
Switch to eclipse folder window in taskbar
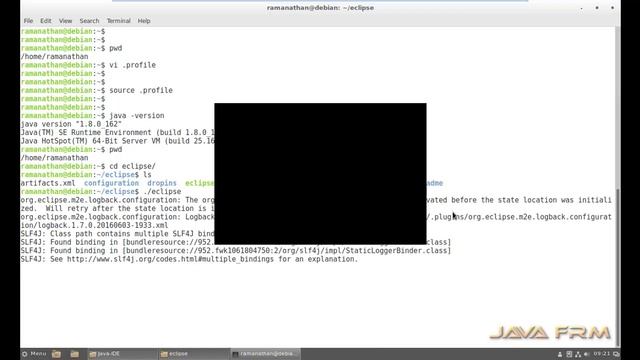193,354
